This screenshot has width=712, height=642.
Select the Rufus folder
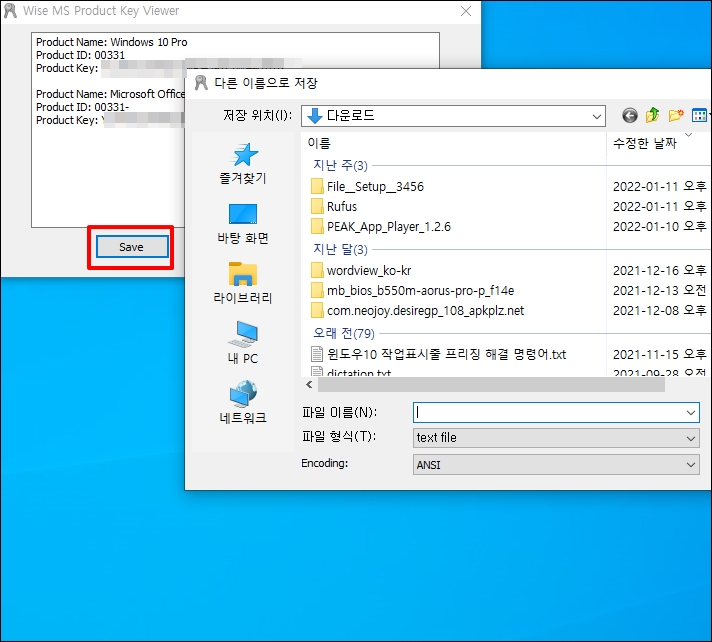tap(334, 207)
